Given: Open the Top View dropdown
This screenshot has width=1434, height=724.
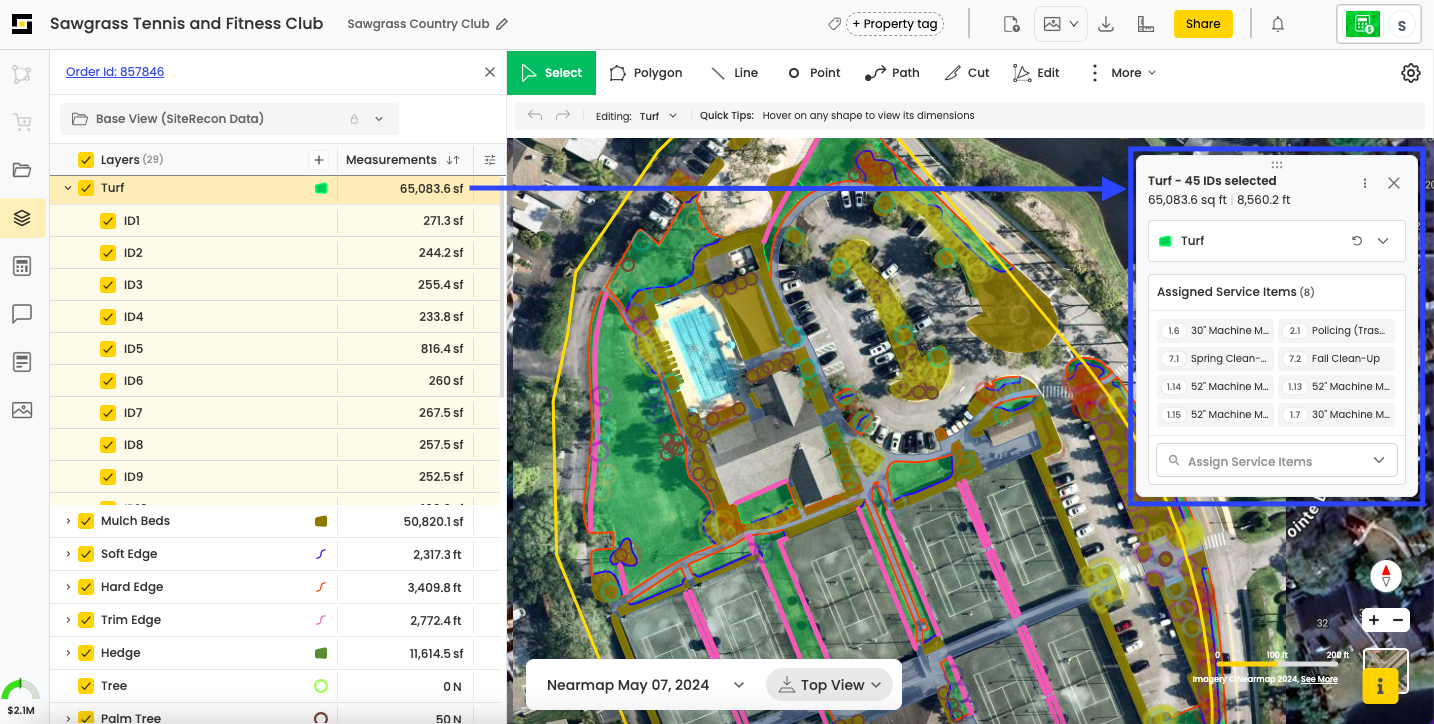Looking at the screenshot, I should [829, 685].
